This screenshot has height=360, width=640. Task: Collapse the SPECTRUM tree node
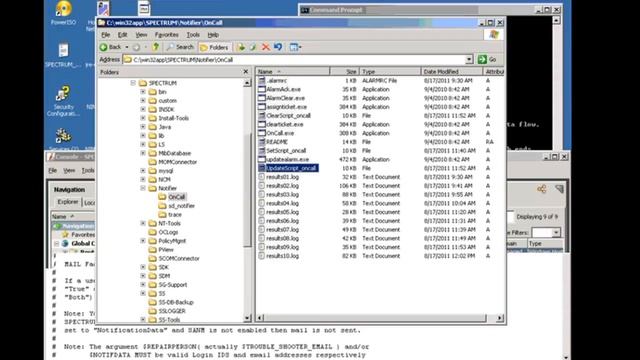tap(133, 83)
